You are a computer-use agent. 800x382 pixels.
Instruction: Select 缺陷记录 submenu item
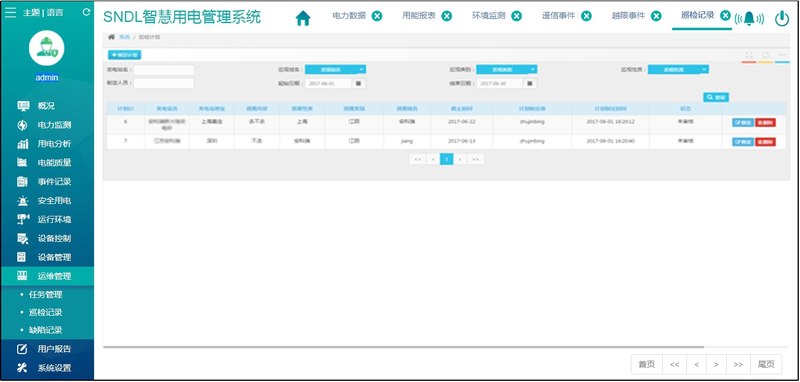(x=45, y=330)
